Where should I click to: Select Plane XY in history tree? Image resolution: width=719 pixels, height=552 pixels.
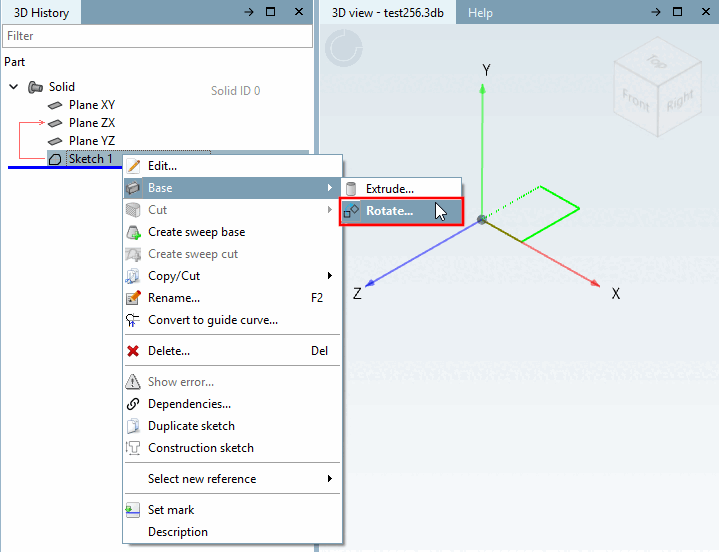click(x=92, y=105)
